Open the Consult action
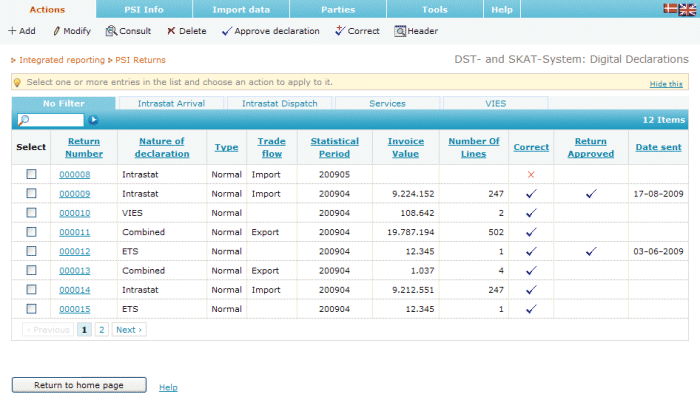The image size is (700, 397). click(x=128, y=31)
